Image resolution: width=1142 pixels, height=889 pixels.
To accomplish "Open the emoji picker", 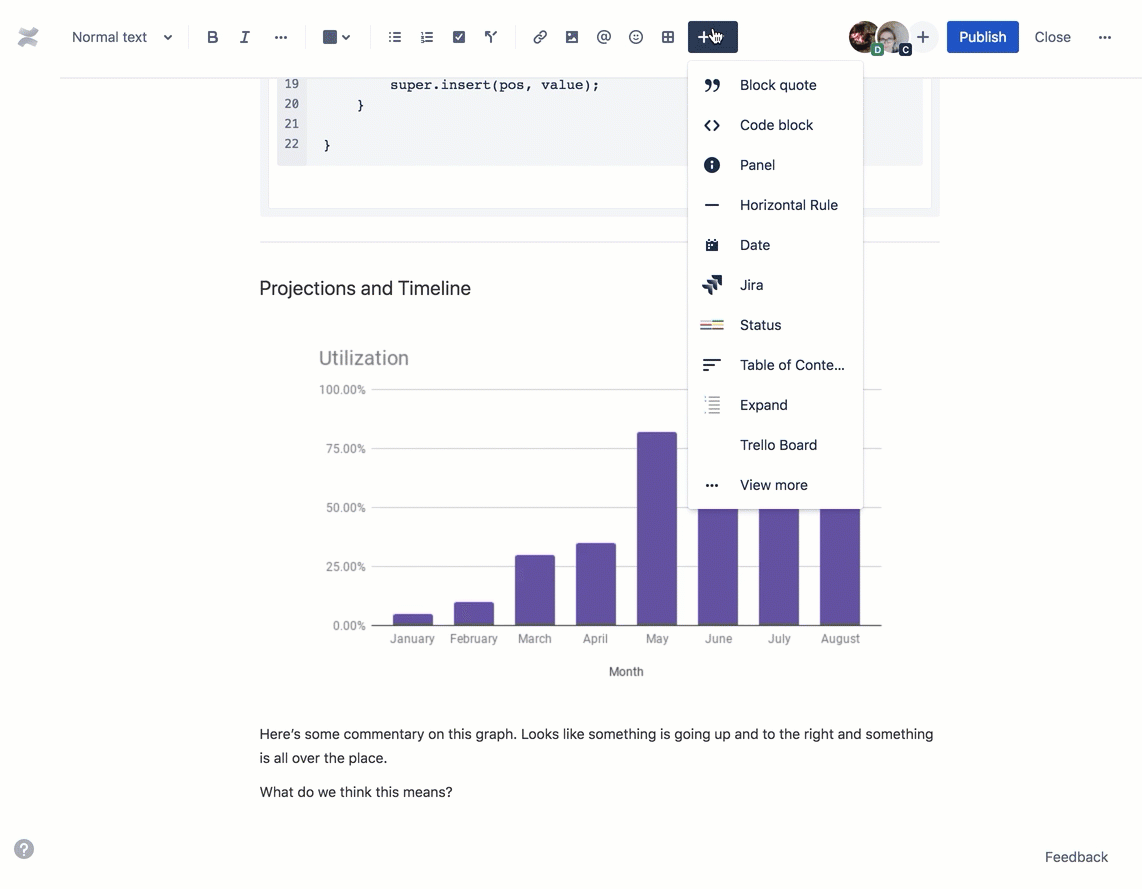I will tap(636, 36).
